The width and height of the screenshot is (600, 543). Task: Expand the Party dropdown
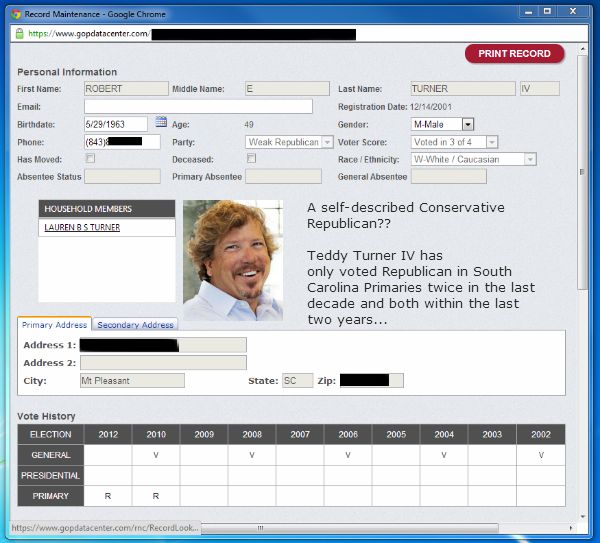coord(327,142)
